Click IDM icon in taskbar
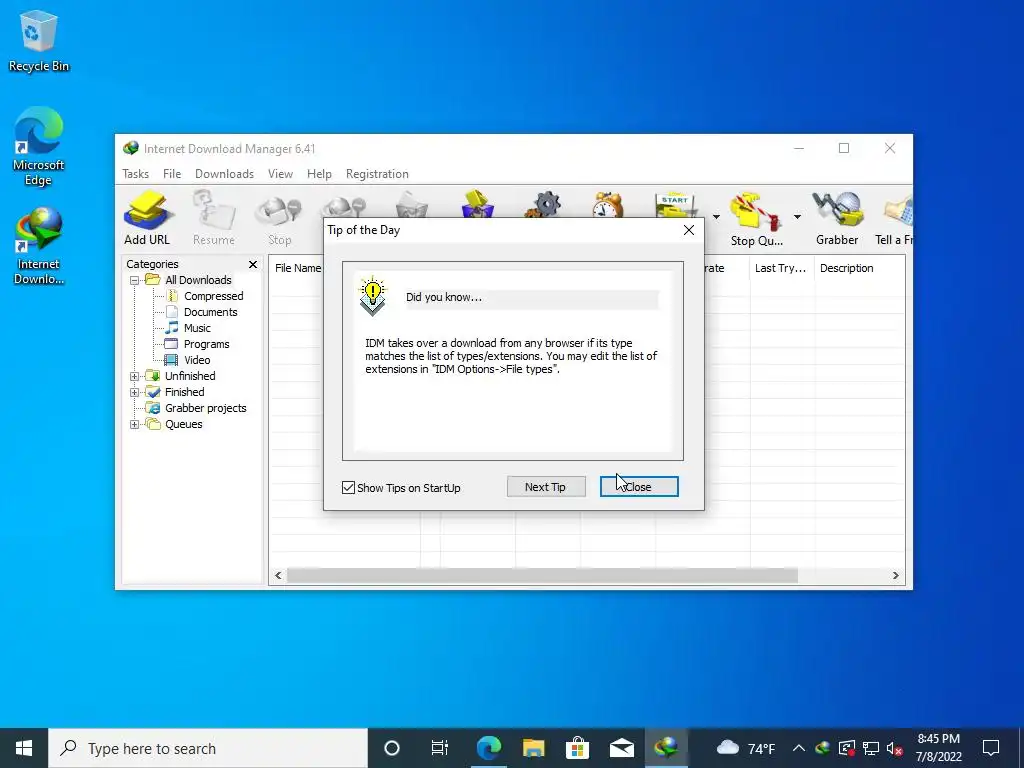The height and width of the screenshot is (768, 1024). 666,748
